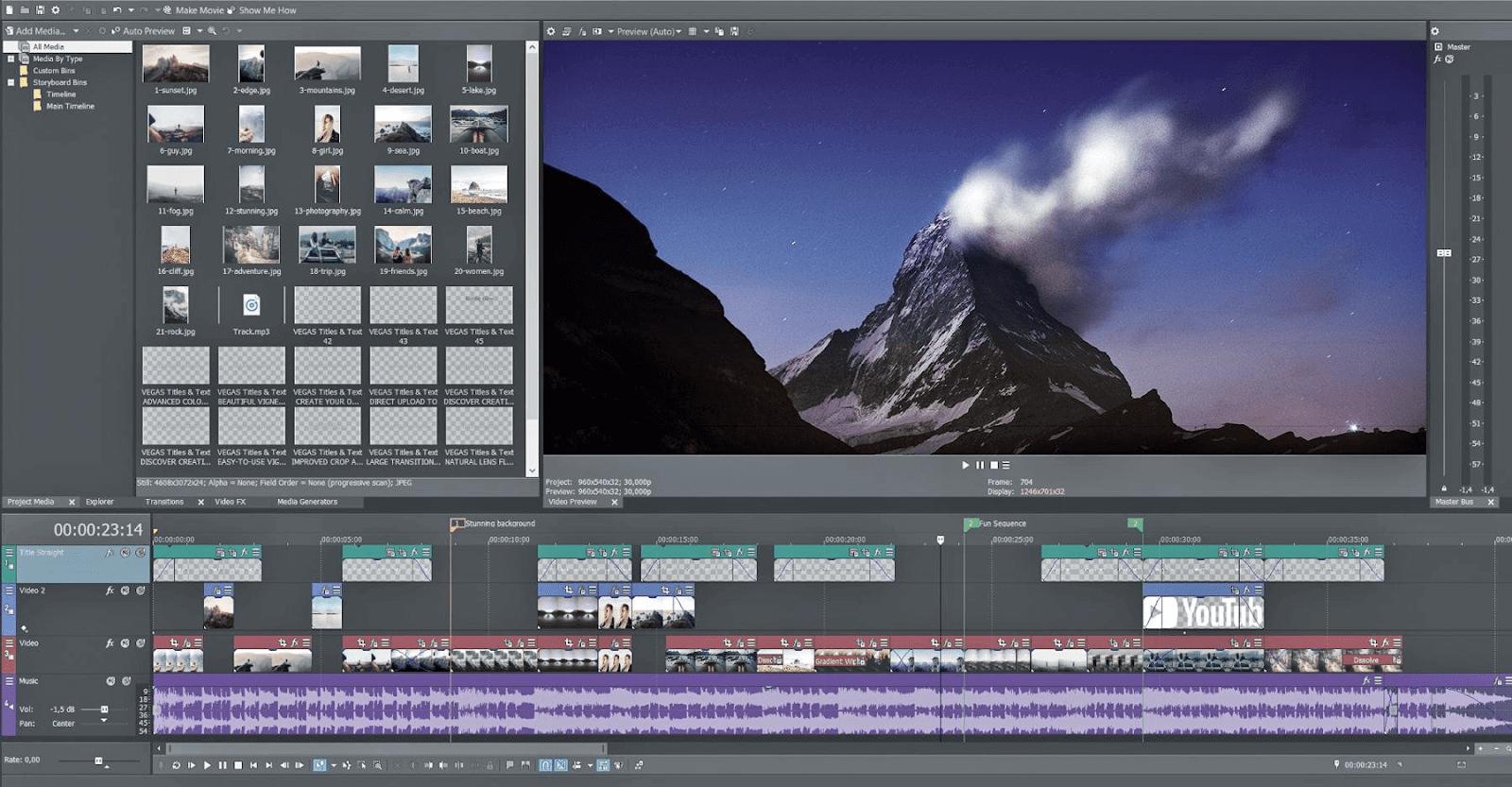Open video preview properties gear icon
The width and height of the screenshot is (1512, 787).
coord(551,31)
